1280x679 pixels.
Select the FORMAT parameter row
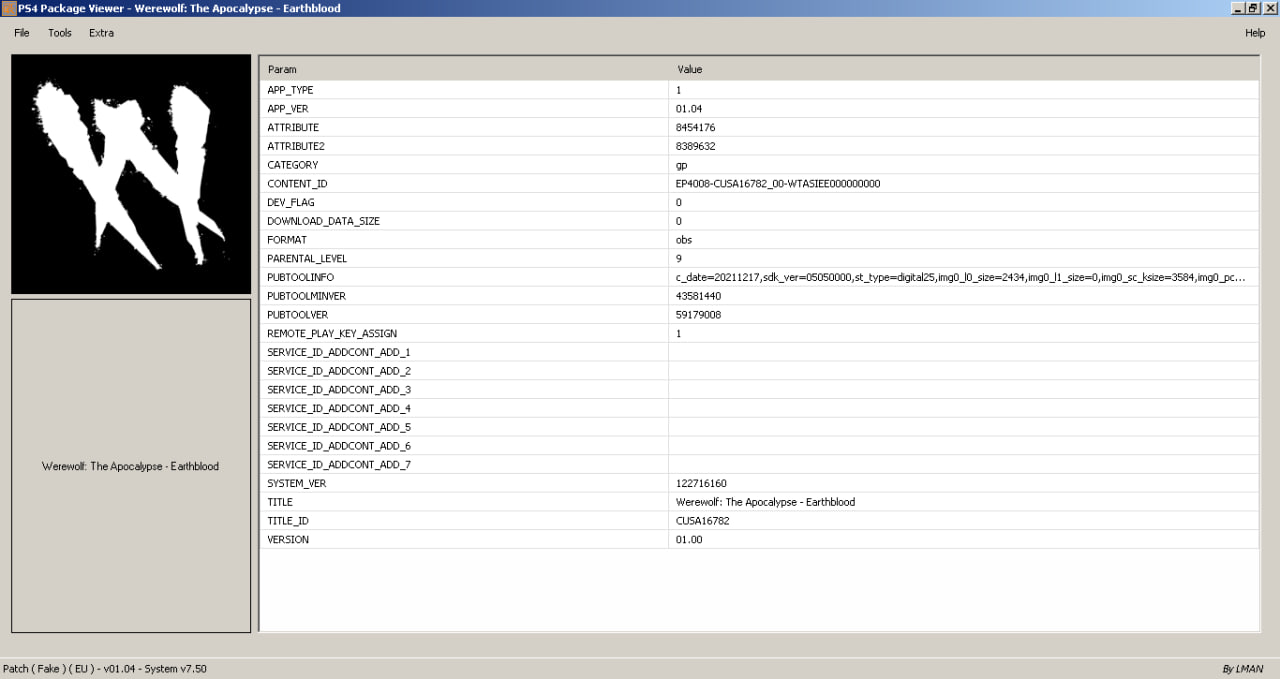click(760, 240)
